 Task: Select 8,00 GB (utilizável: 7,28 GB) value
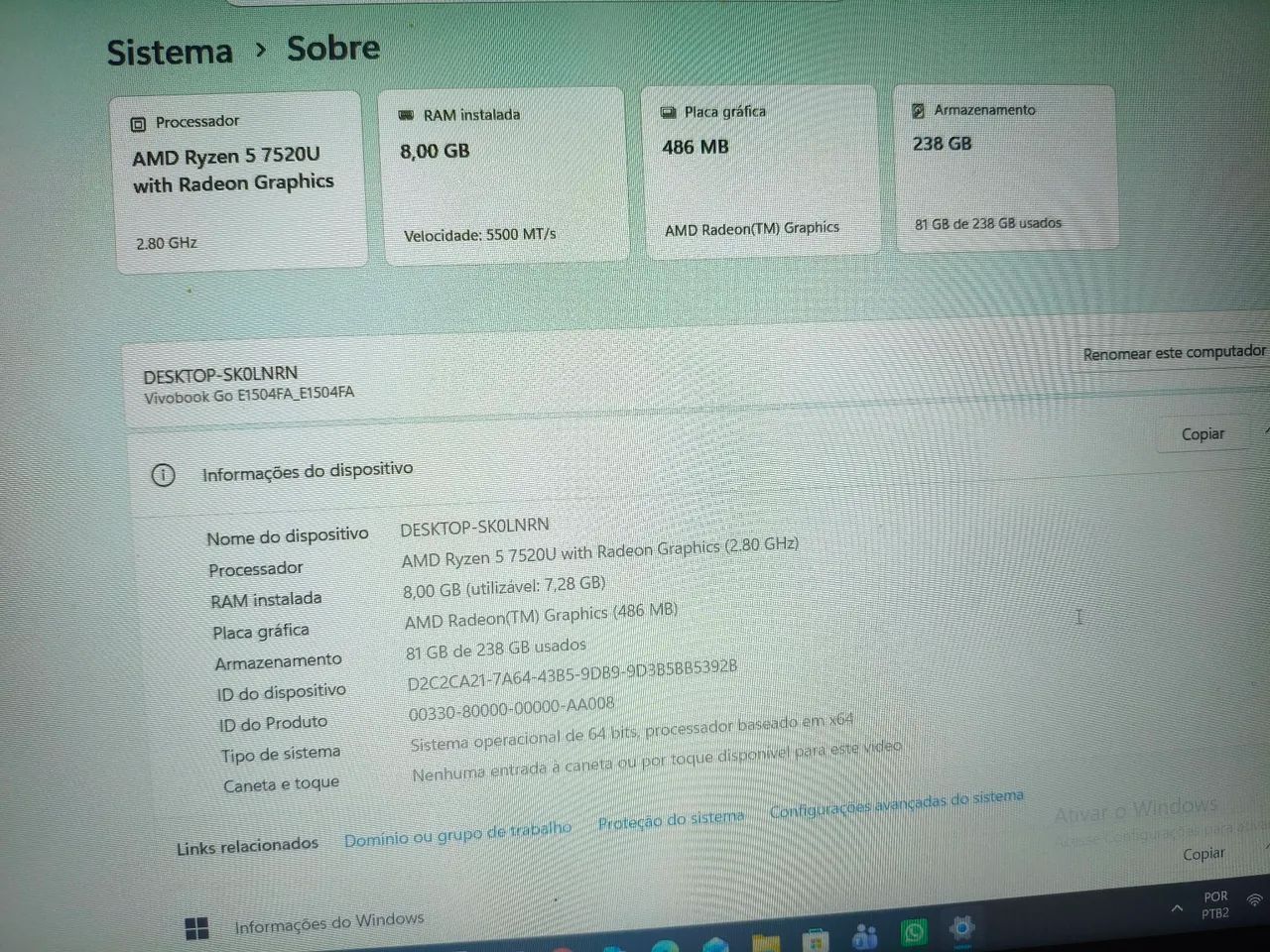504,587
